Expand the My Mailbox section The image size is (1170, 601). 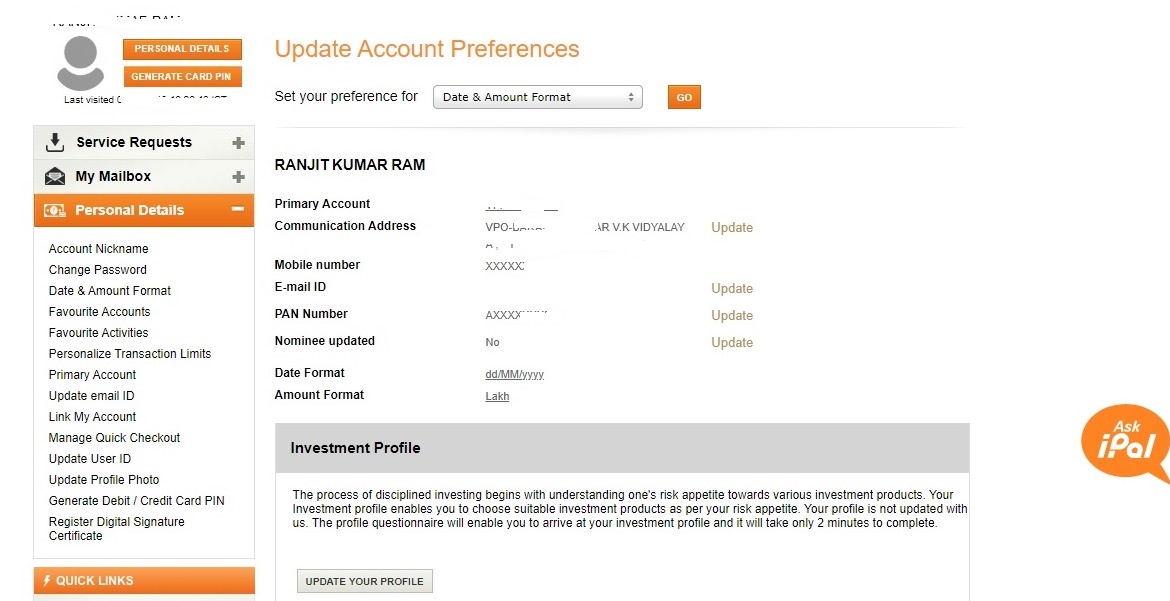[x=238, y=176]
